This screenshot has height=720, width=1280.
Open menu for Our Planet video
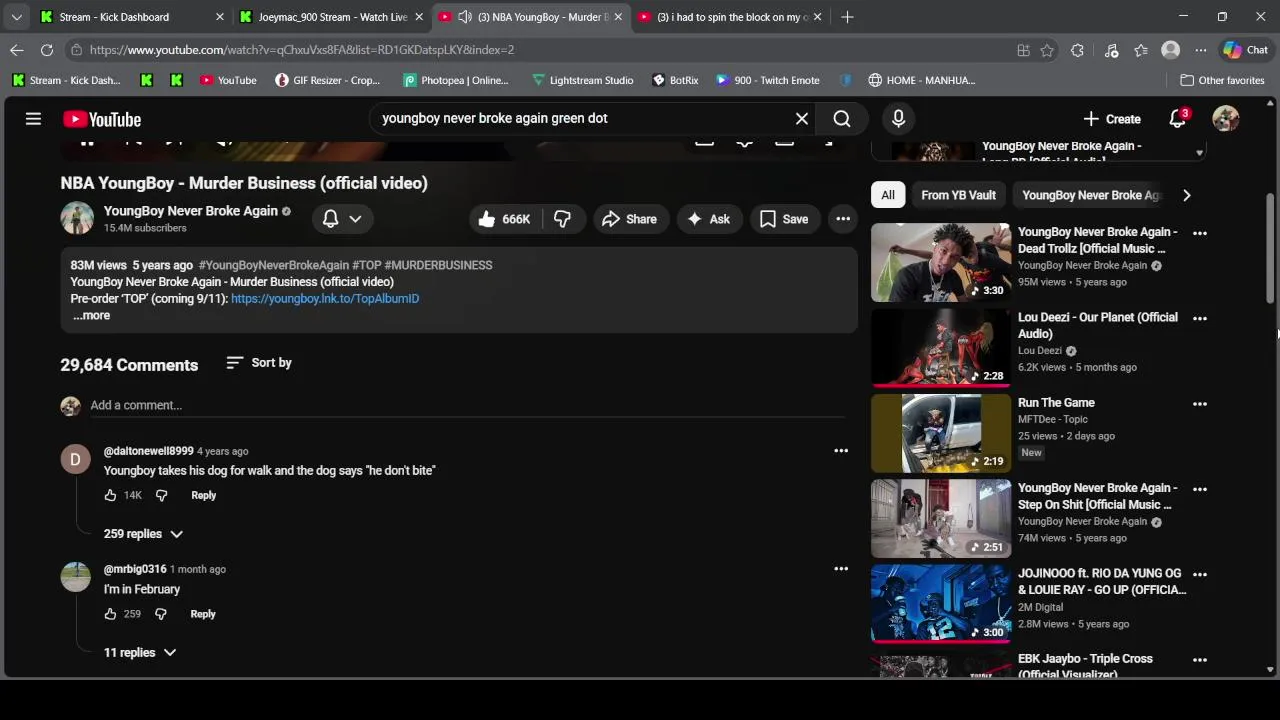(x=1200, y=318)
